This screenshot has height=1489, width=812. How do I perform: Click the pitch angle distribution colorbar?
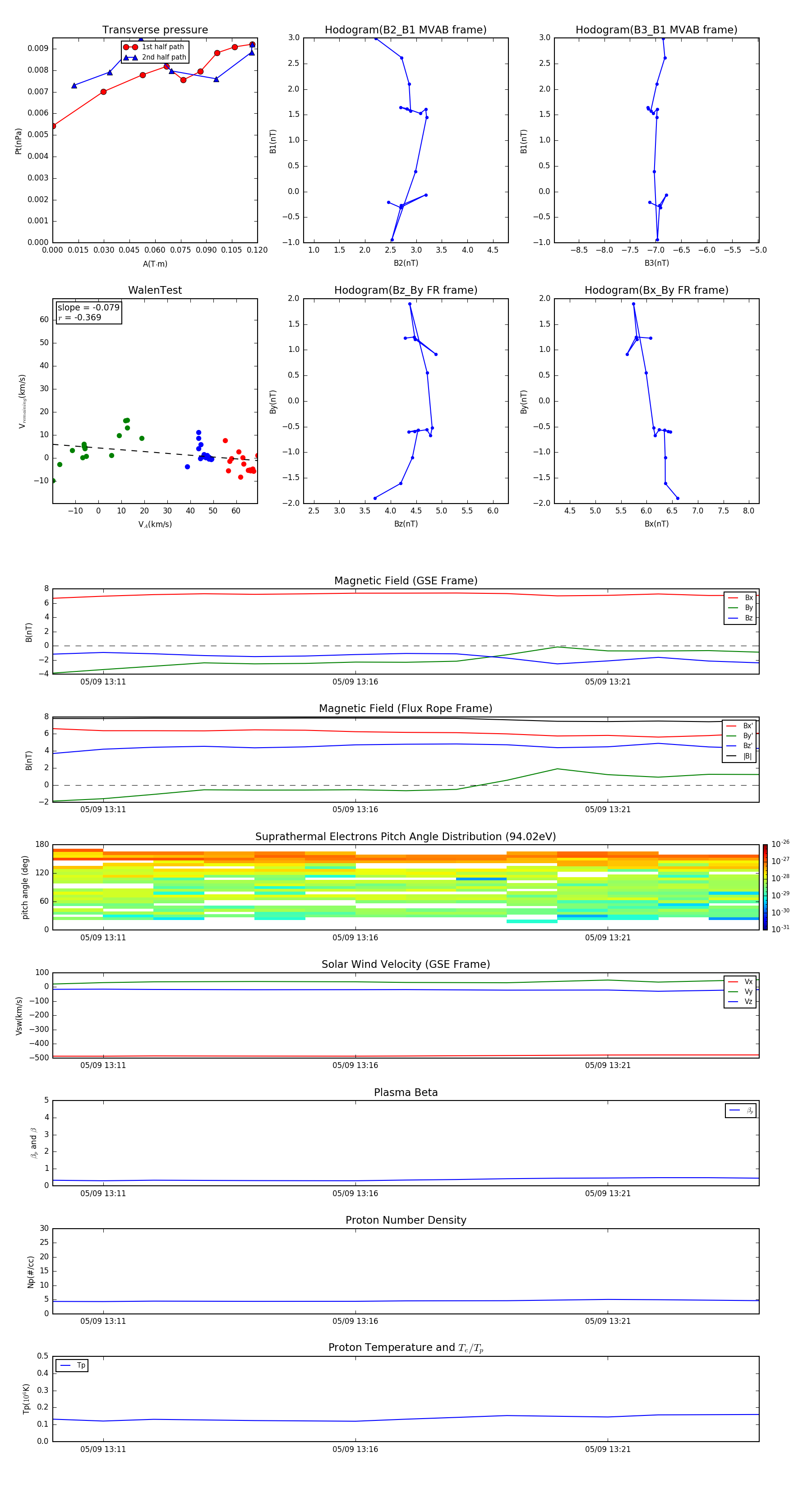pos(765,887)
